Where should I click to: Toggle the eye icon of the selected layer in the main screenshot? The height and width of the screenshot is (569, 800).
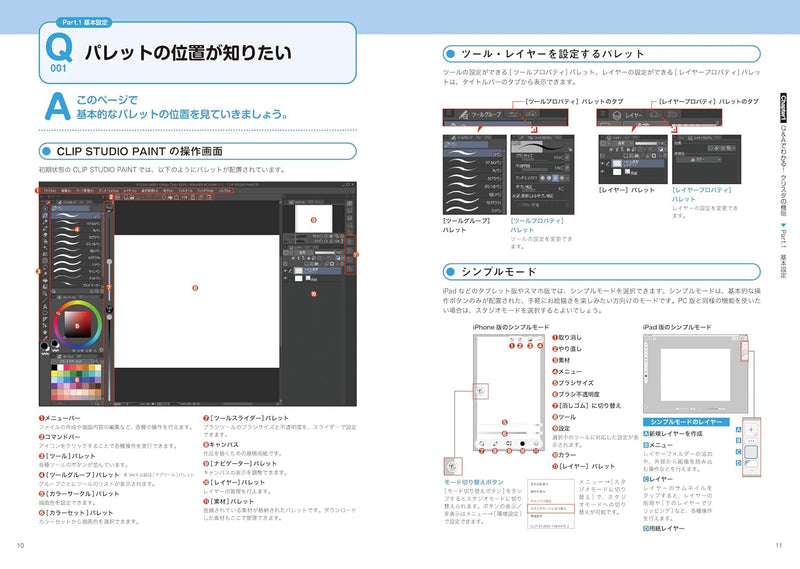pos(285,270)
